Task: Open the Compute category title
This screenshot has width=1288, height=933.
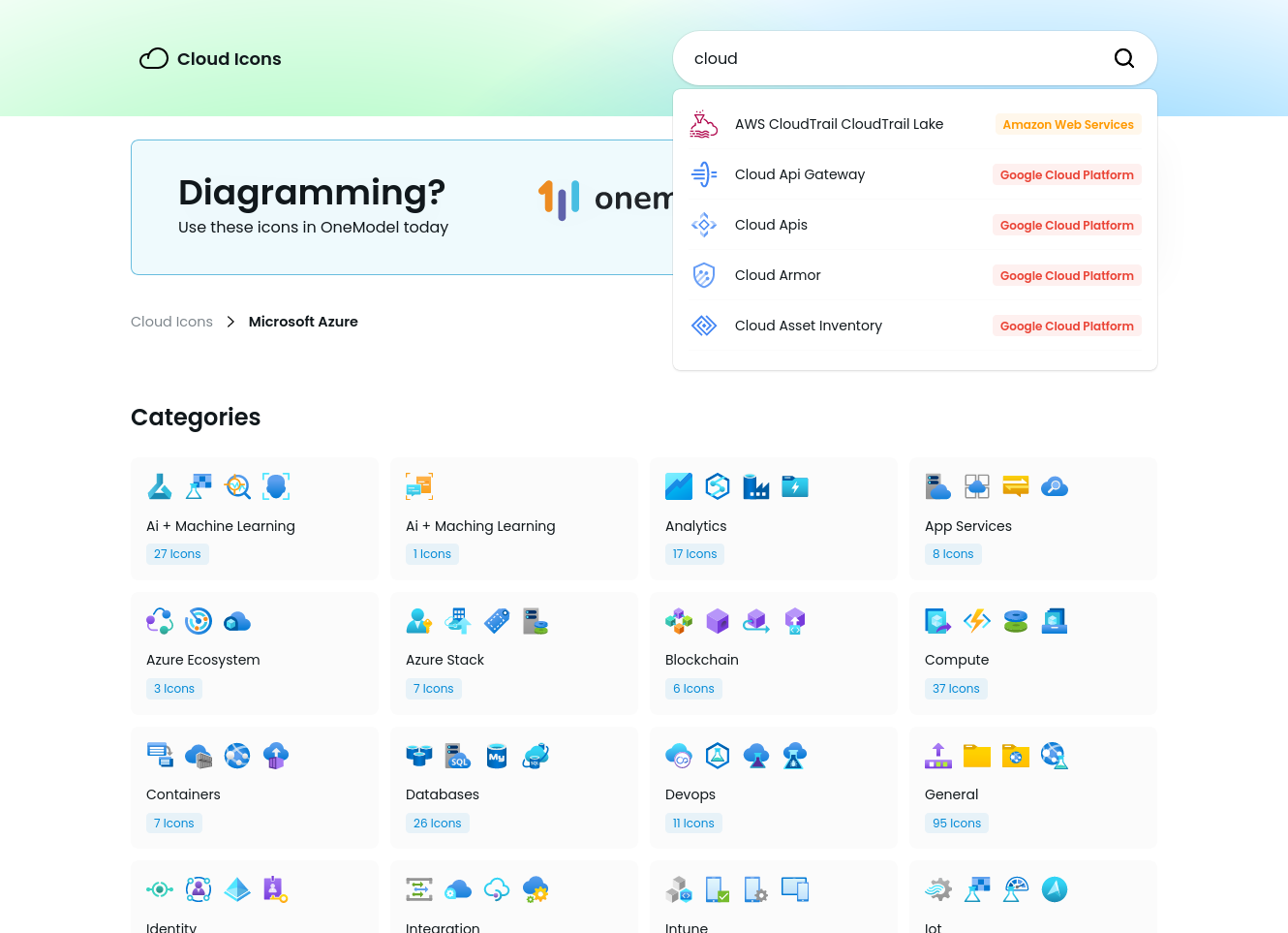Action: pyautogui.click(x=957, y=660)
